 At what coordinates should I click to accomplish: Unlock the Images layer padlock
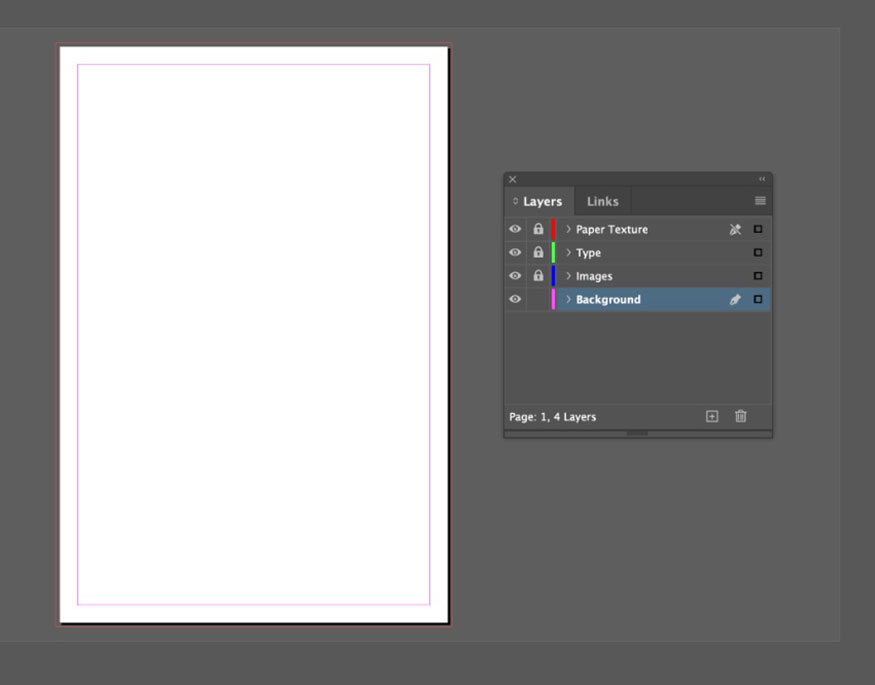pos(538,276)
